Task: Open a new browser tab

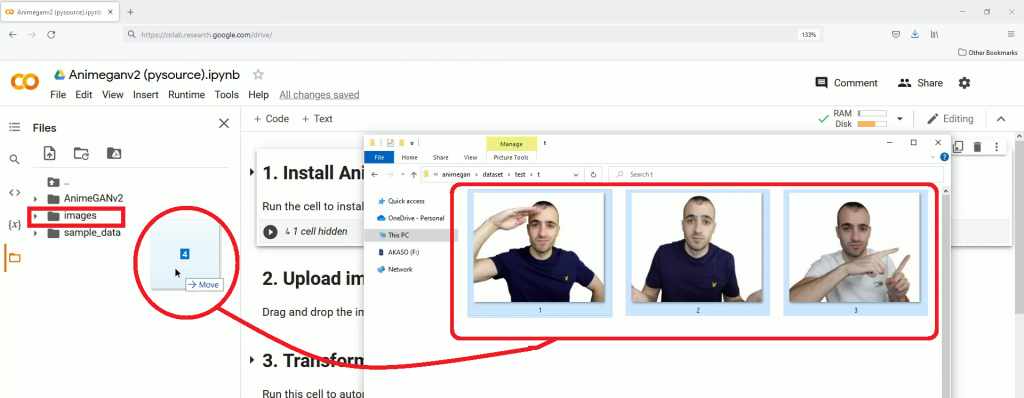Action: pos(131,12)
